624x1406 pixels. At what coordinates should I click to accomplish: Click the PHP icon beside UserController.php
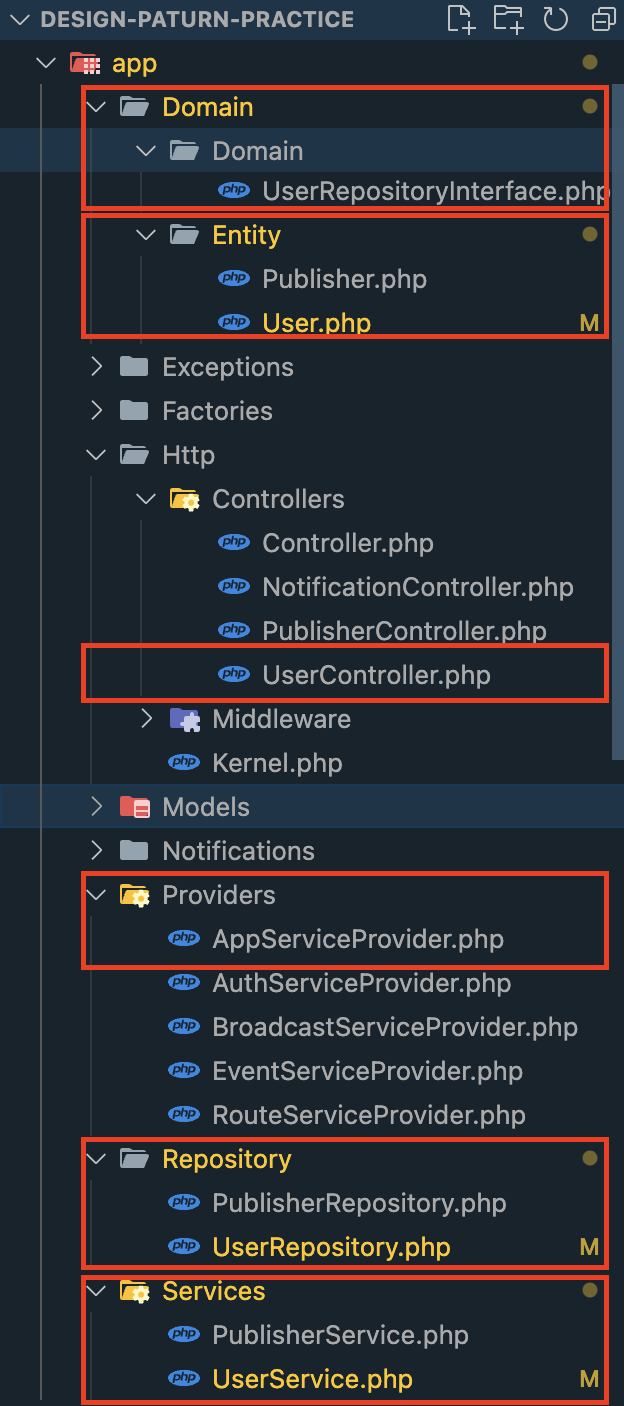tap(234, 675)
